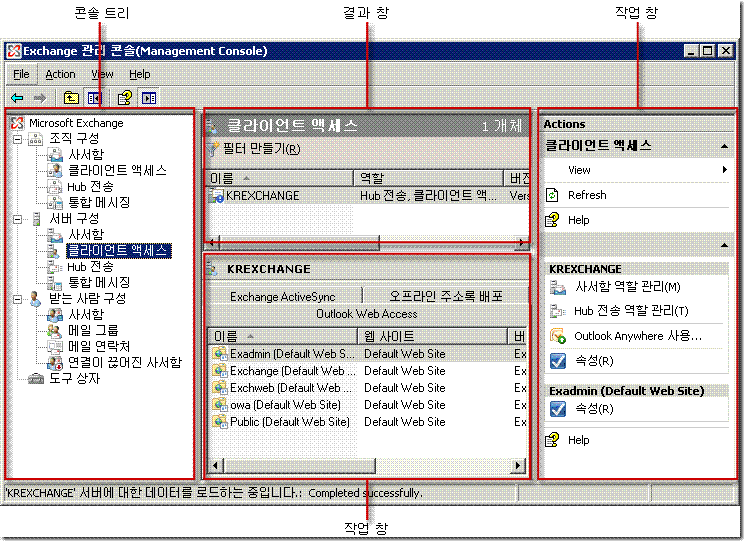Viewport: 744px width, 541px height.
Task: Select the Exchweb (Default Web...) row
Action: coord(369,388)
